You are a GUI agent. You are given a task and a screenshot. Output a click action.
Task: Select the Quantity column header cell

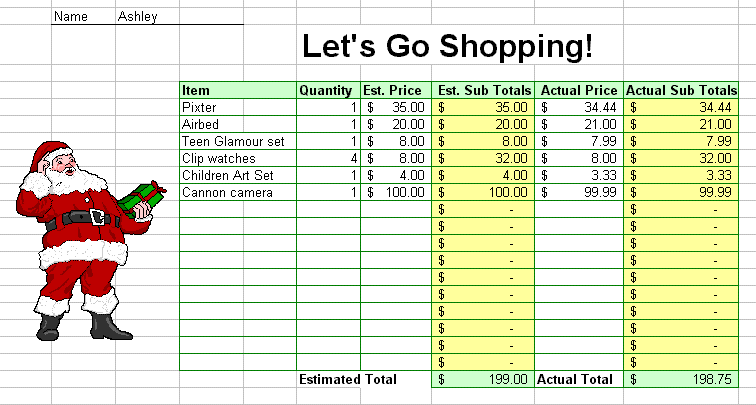point(328,90)
